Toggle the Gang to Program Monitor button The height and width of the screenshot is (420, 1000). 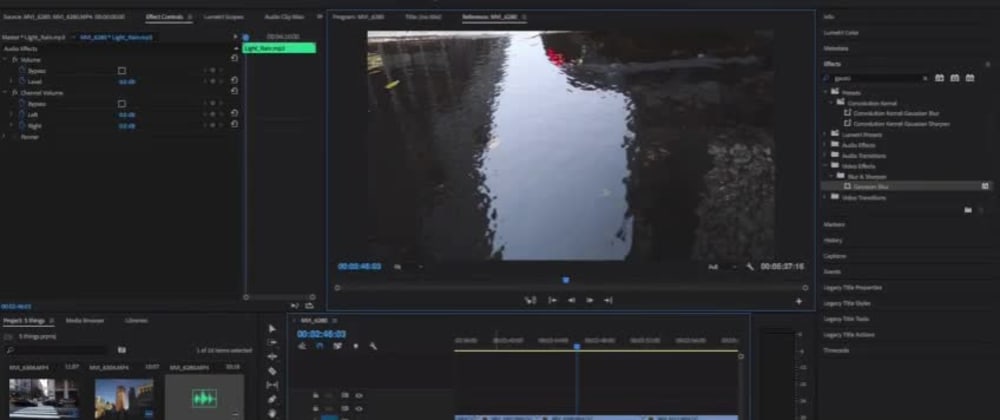(x=530, y=300)
